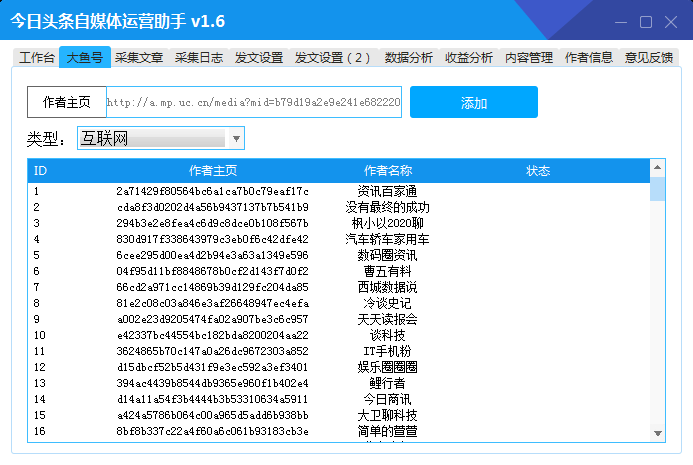The height and width of the screenshot is (465, 693).
Task: Minimize the application window
Action: tap(619, 21)
